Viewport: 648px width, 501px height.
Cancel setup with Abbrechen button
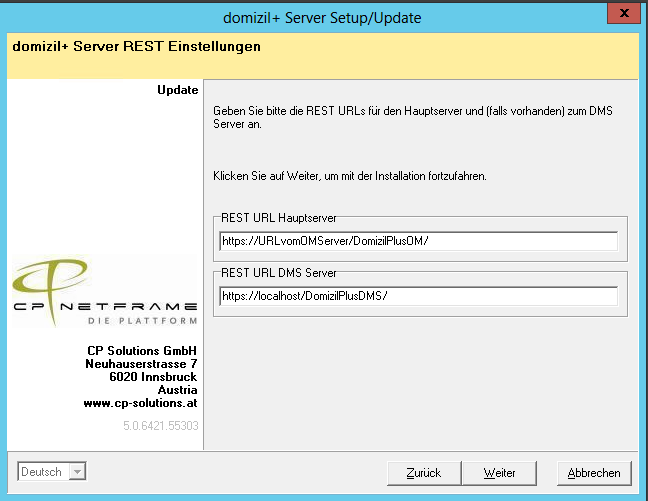594,473
